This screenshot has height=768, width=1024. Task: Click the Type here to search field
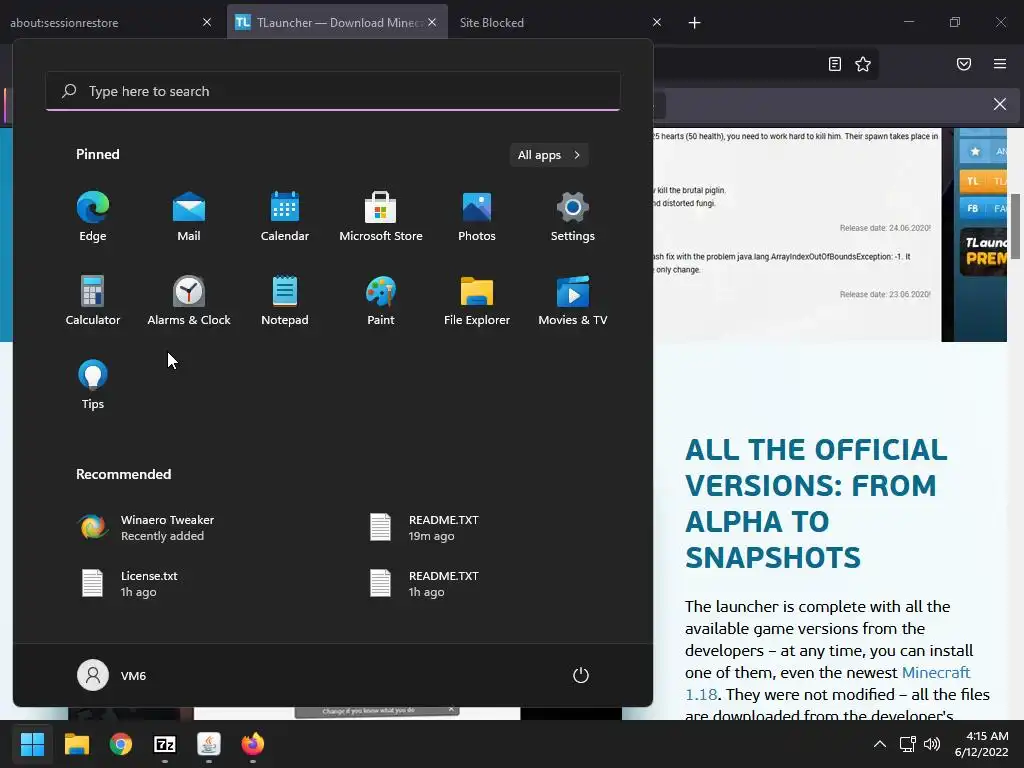[x=333, y=91]
